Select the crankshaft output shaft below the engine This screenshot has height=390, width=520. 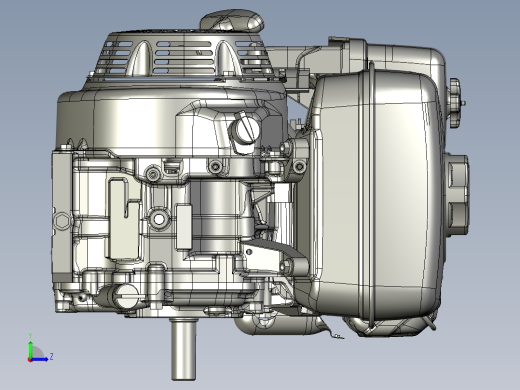[183, 349]
